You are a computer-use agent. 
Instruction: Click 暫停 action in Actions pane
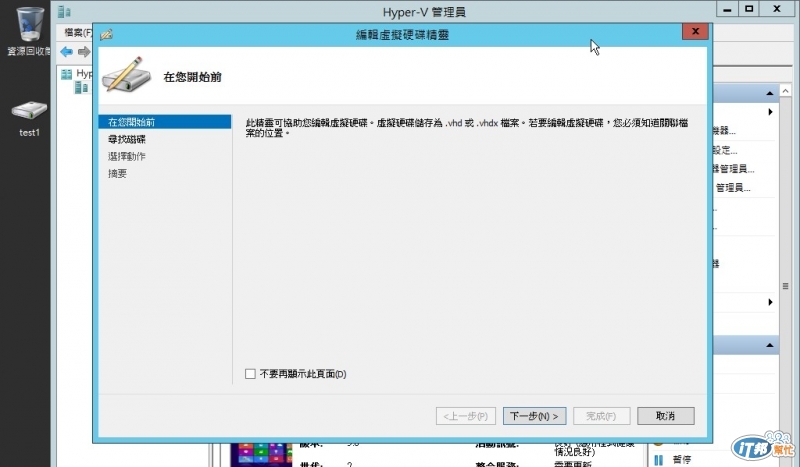[682, 460]
